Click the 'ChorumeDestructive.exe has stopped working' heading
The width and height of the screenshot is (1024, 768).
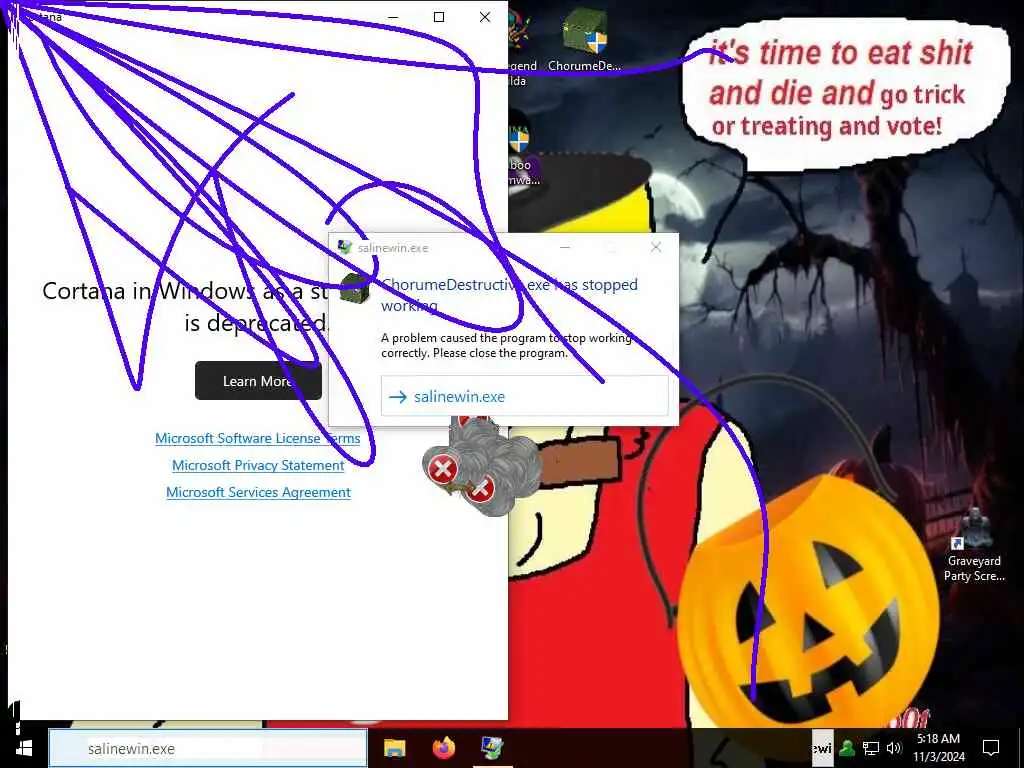point(509,295)
